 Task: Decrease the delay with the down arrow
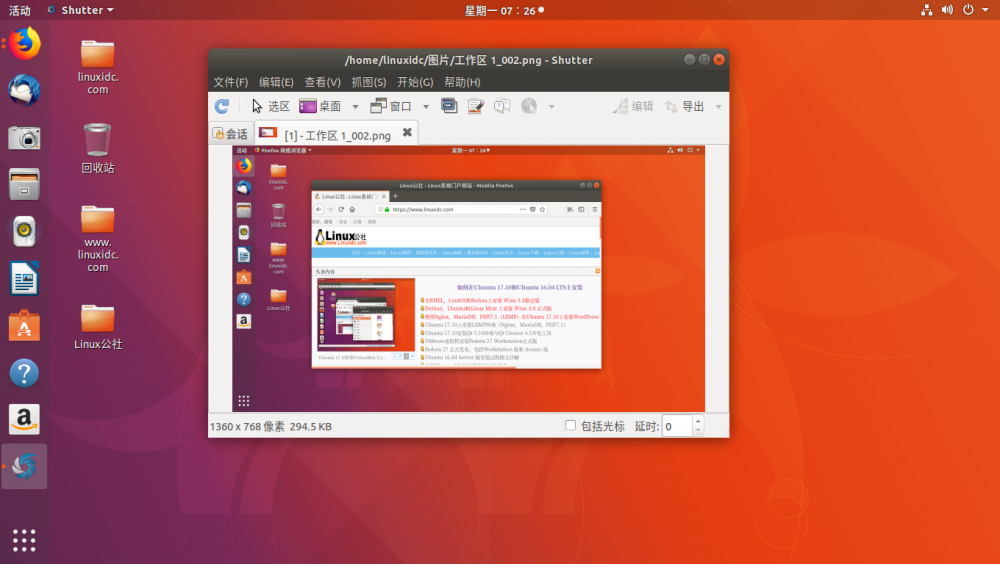click(x=698, y=431)
